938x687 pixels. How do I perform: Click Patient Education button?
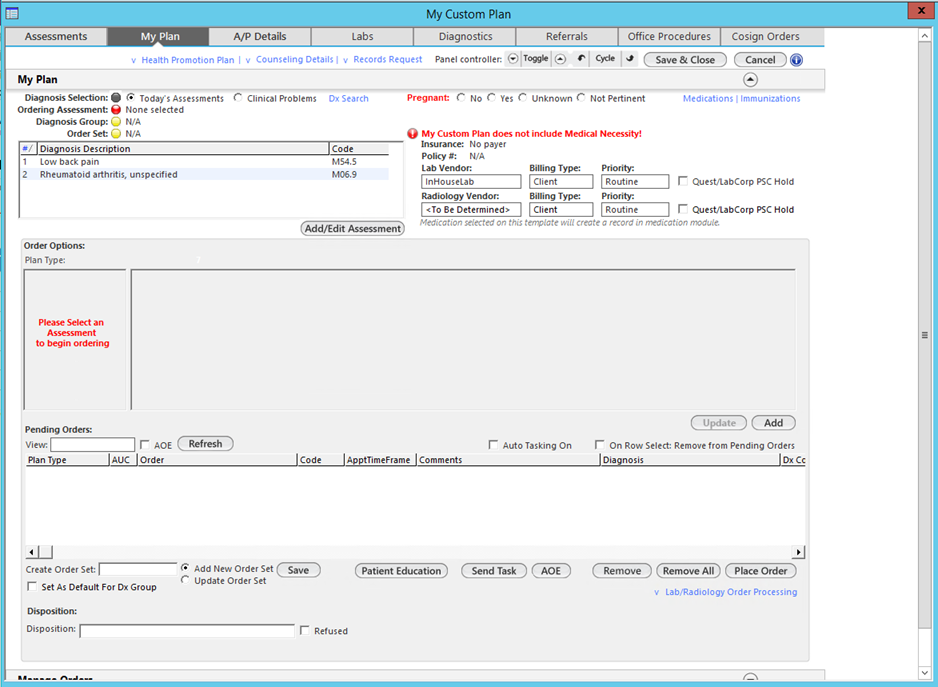click(401, 571)
